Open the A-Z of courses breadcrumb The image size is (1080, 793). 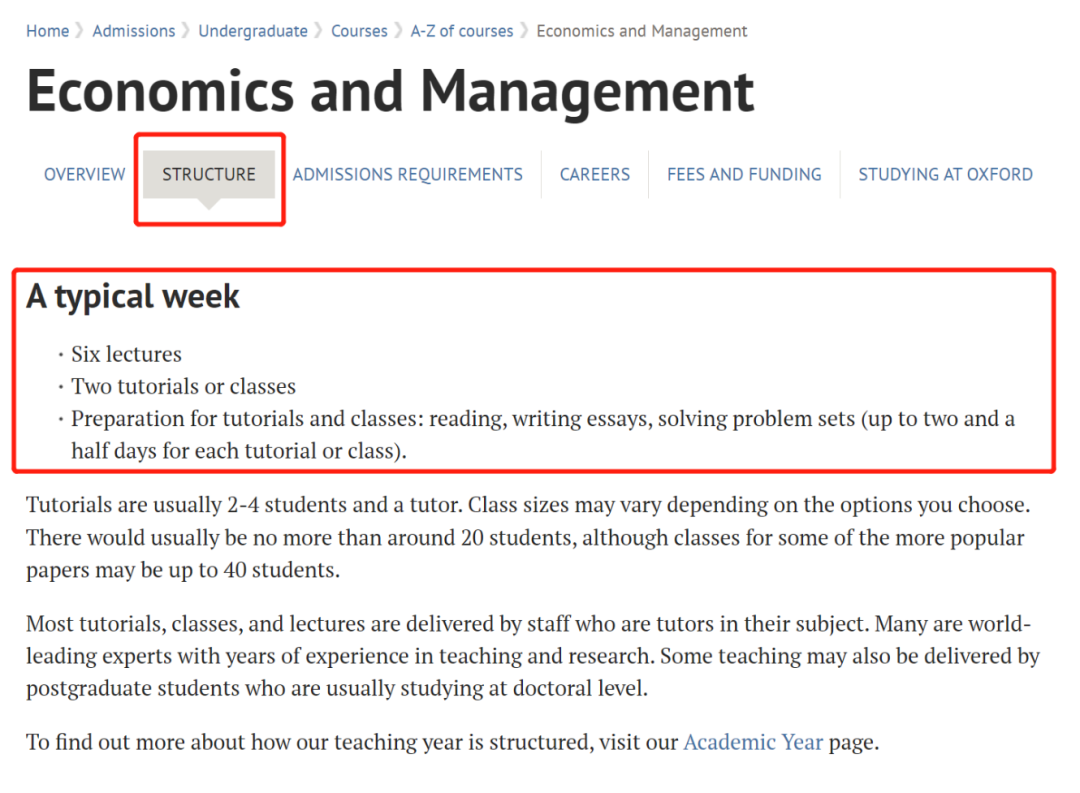pyautogui.click(x=461, y=31)
